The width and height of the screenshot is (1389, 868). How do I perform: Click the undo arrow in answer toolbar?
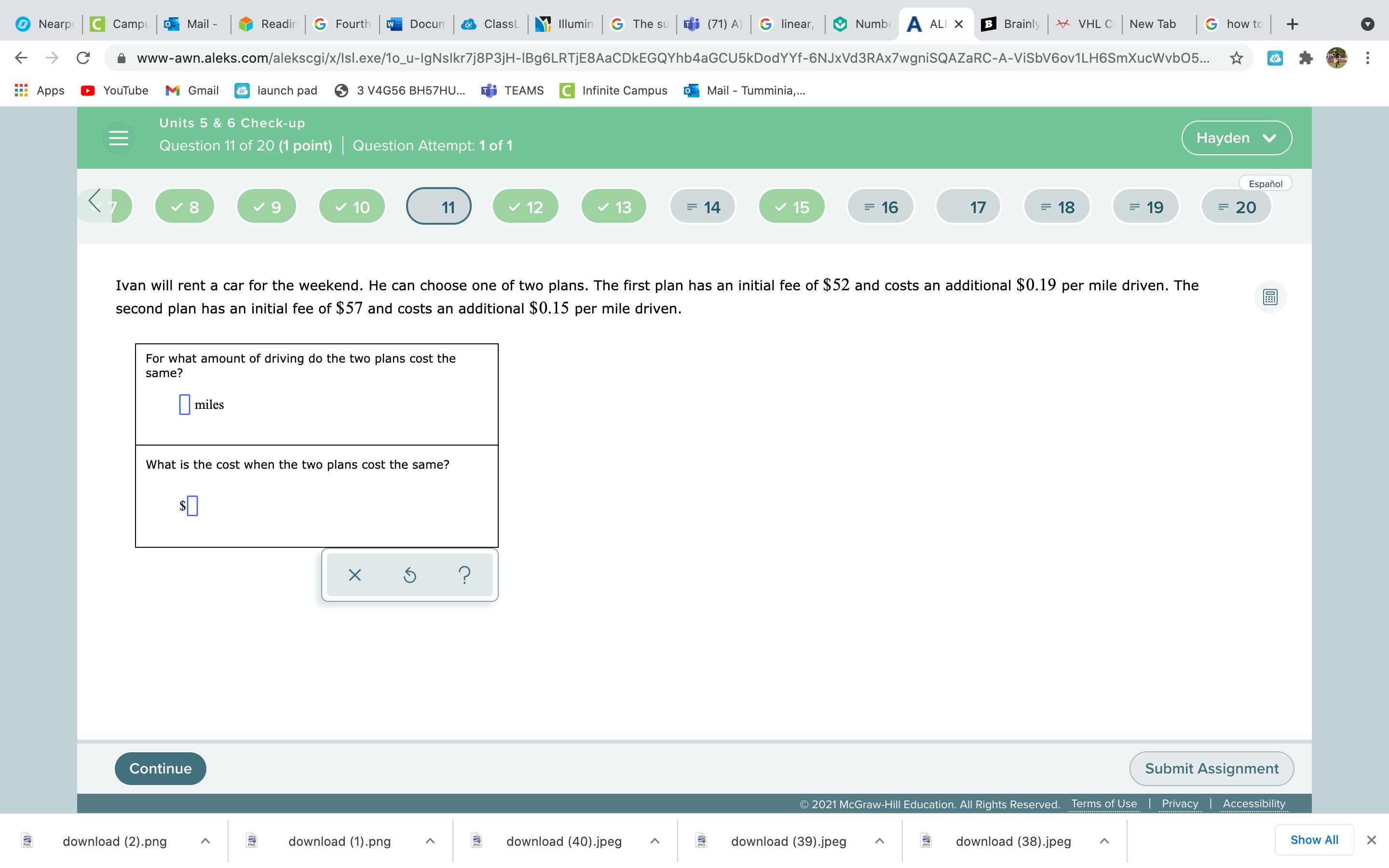point(409,575)
